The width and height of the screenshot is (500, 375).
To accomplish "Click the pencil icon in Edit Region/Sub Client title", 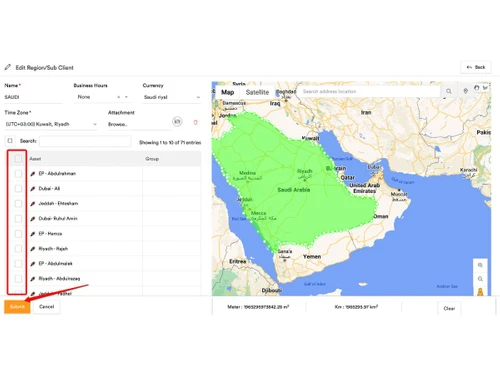I will [8, 67].
